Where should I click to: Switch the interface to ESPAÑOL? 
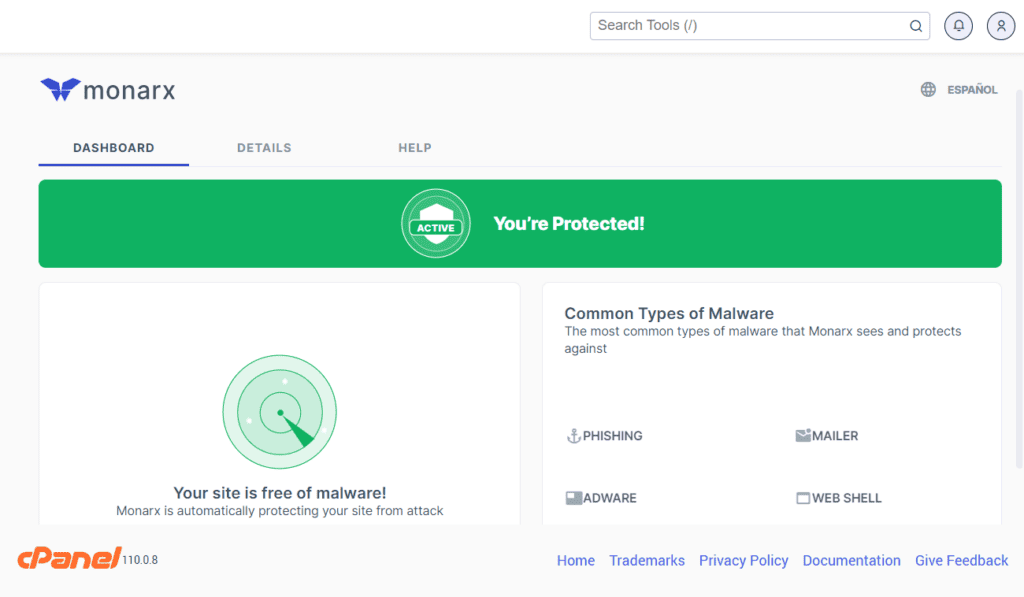[972, 89]
